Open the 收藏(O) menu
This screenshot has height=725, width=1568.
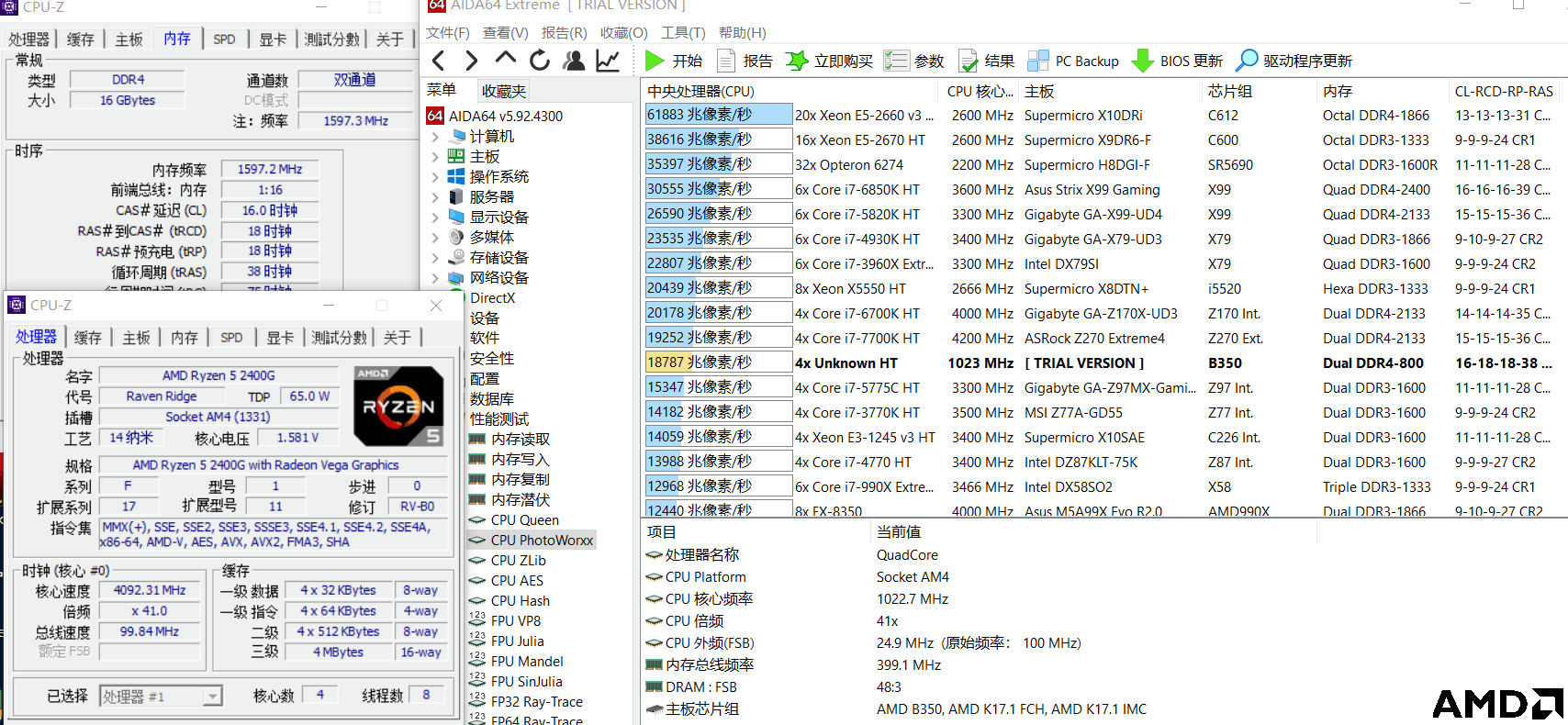tap(624, 33)
